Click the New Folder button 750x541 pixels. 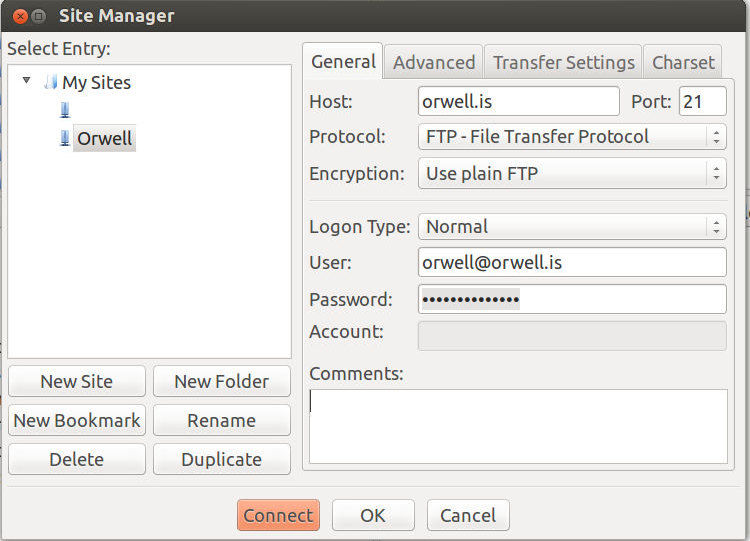221,381
